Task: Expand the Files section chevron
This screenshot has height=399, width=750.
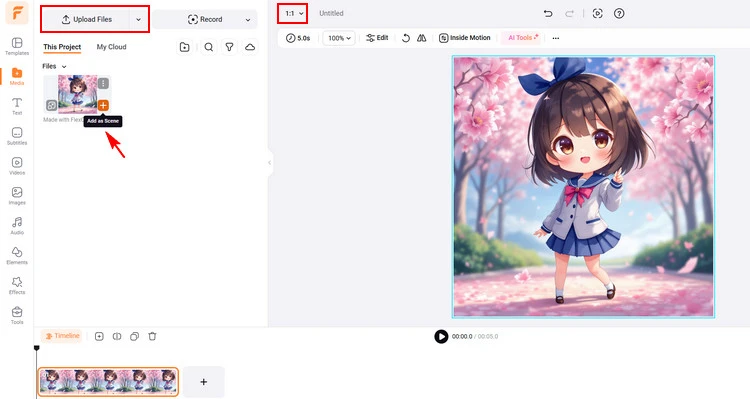Action: coord(64,66)
